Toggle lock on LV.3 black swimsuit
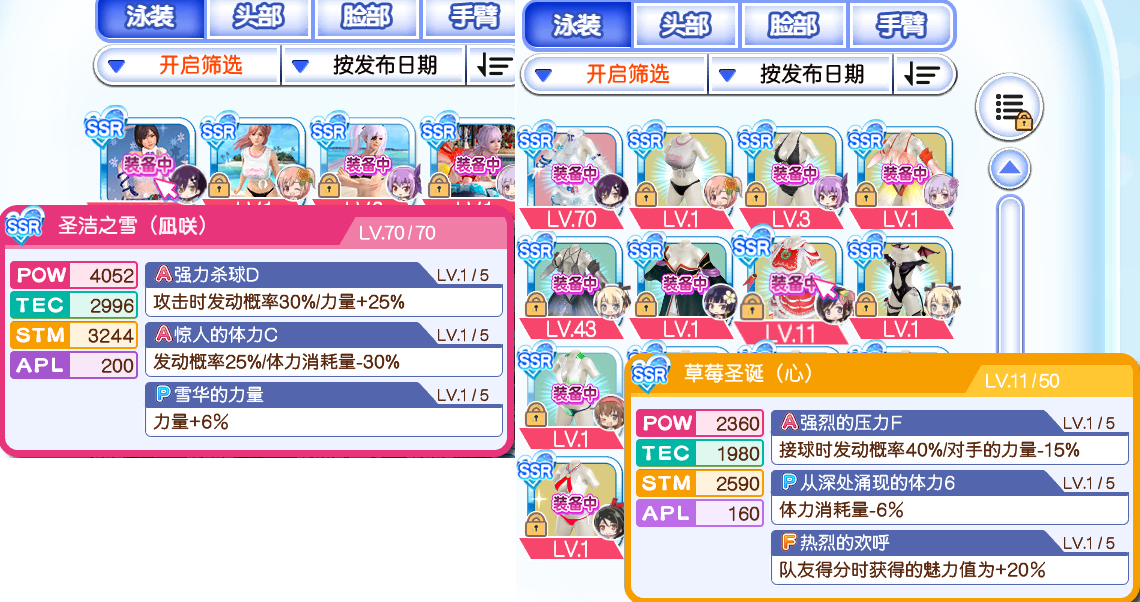The width and height of the screenshot is (1140, 602). coord(755,192)
